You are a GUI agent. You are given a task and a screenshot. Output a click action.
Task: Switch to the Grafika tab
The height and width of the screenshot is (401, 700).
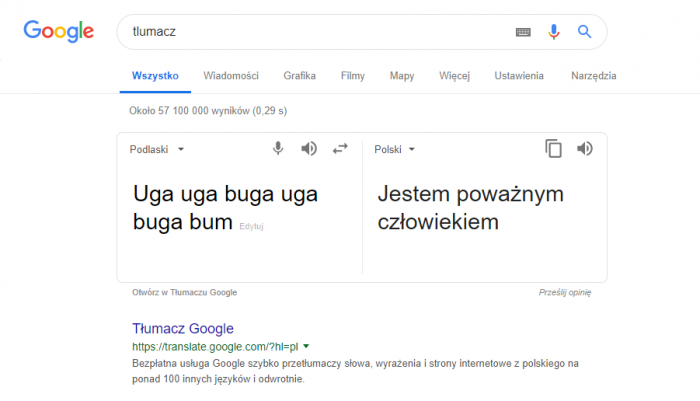click(x=300, y=76)
